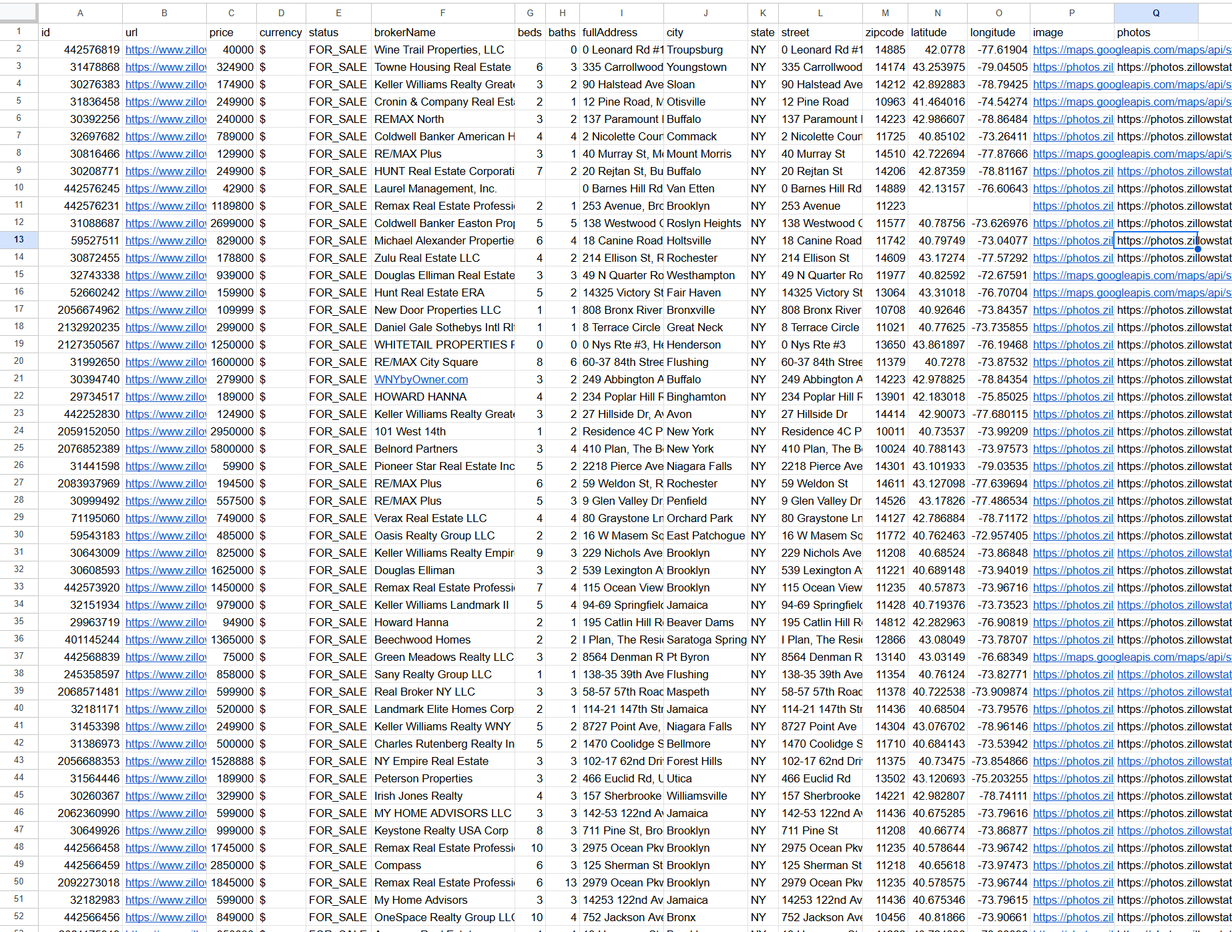
Task: Select the Belnord Partners cell
Action: click(443, 449)
